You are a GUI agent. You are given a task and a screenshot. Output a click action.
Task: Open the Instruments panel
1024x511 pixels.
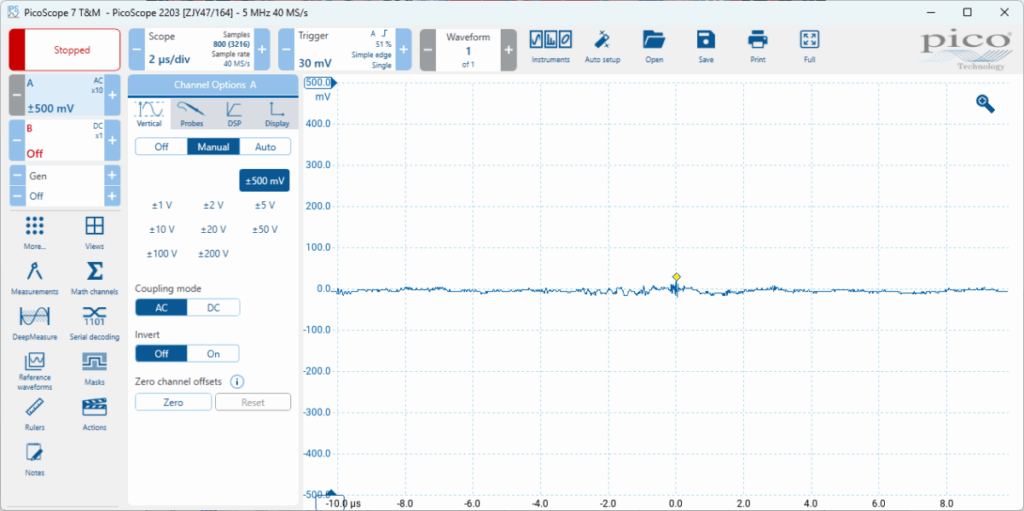(x=551, y=46)
